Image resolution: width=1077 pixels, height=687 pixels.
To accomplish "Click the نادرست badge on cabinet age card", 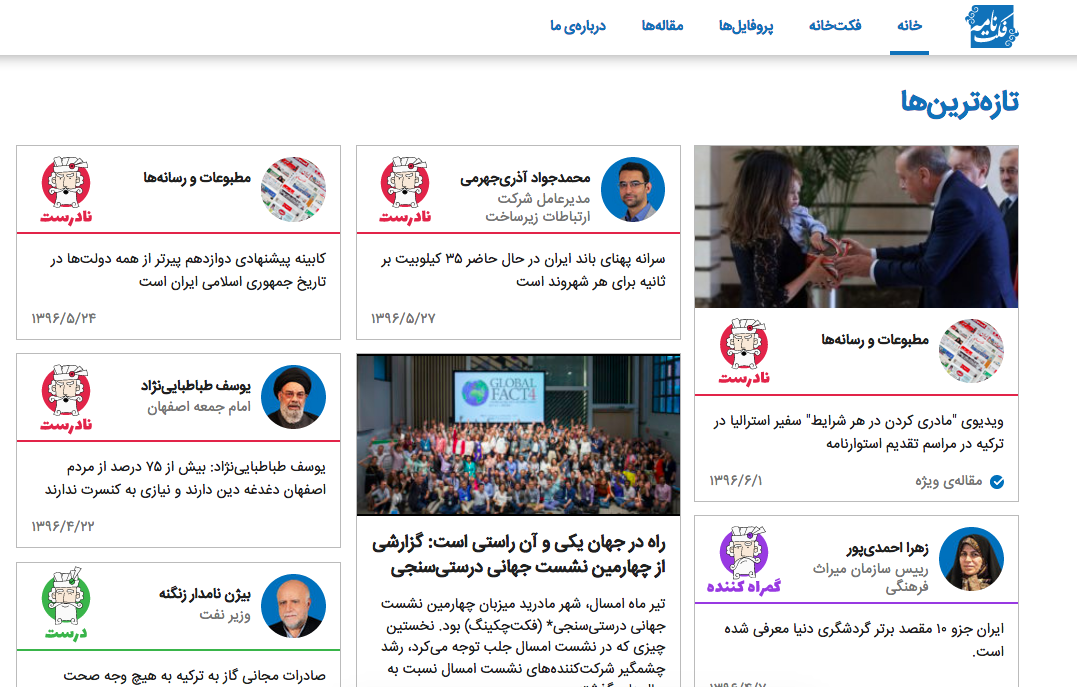I will click(66, 190).
